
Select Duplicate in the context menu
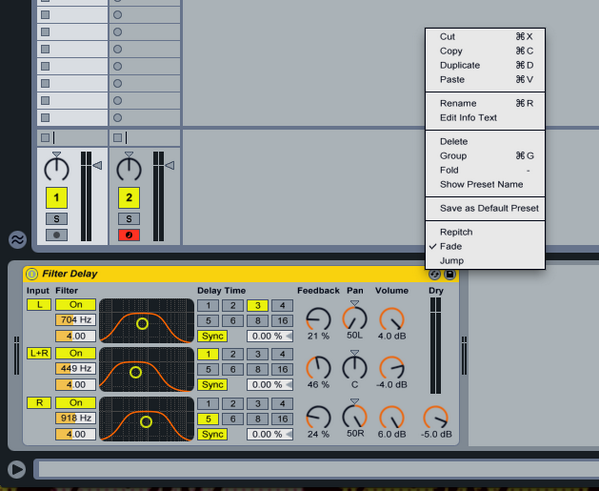click(485, 65)
